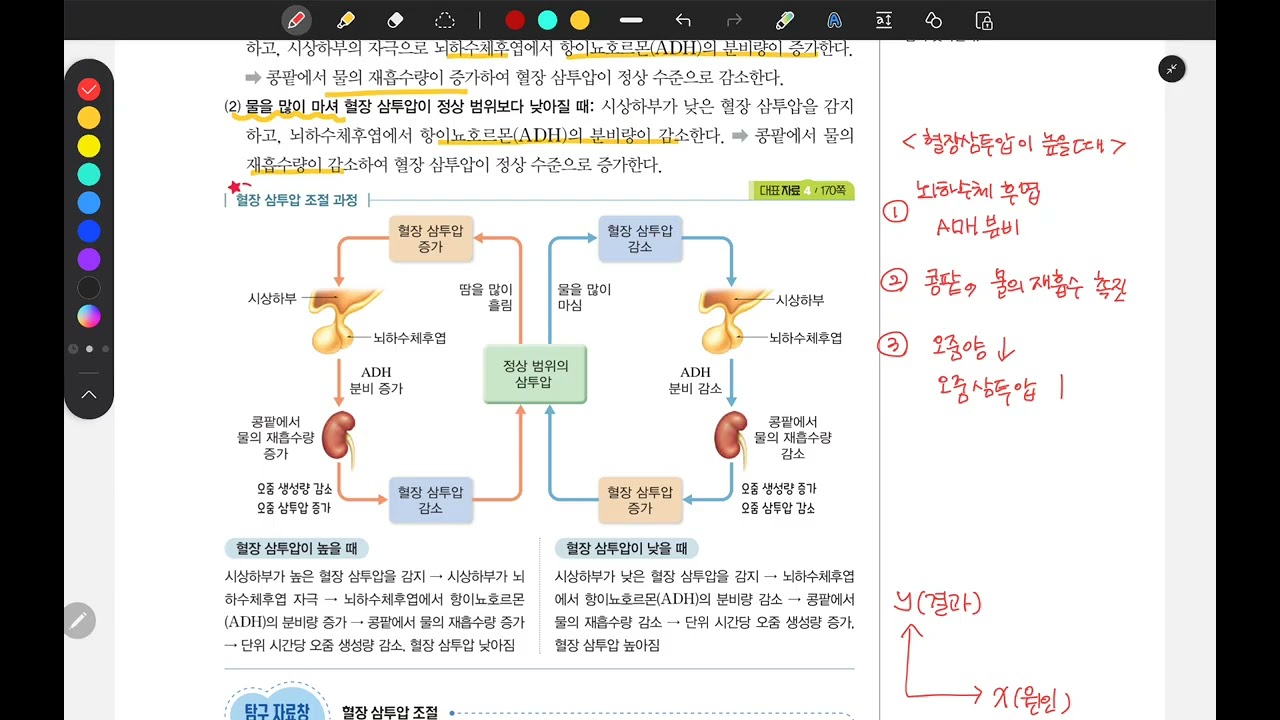Click the 땀을 많이 흘림 label
The width and height of the screenshot is (1280, 720).
tap(486, 298)
